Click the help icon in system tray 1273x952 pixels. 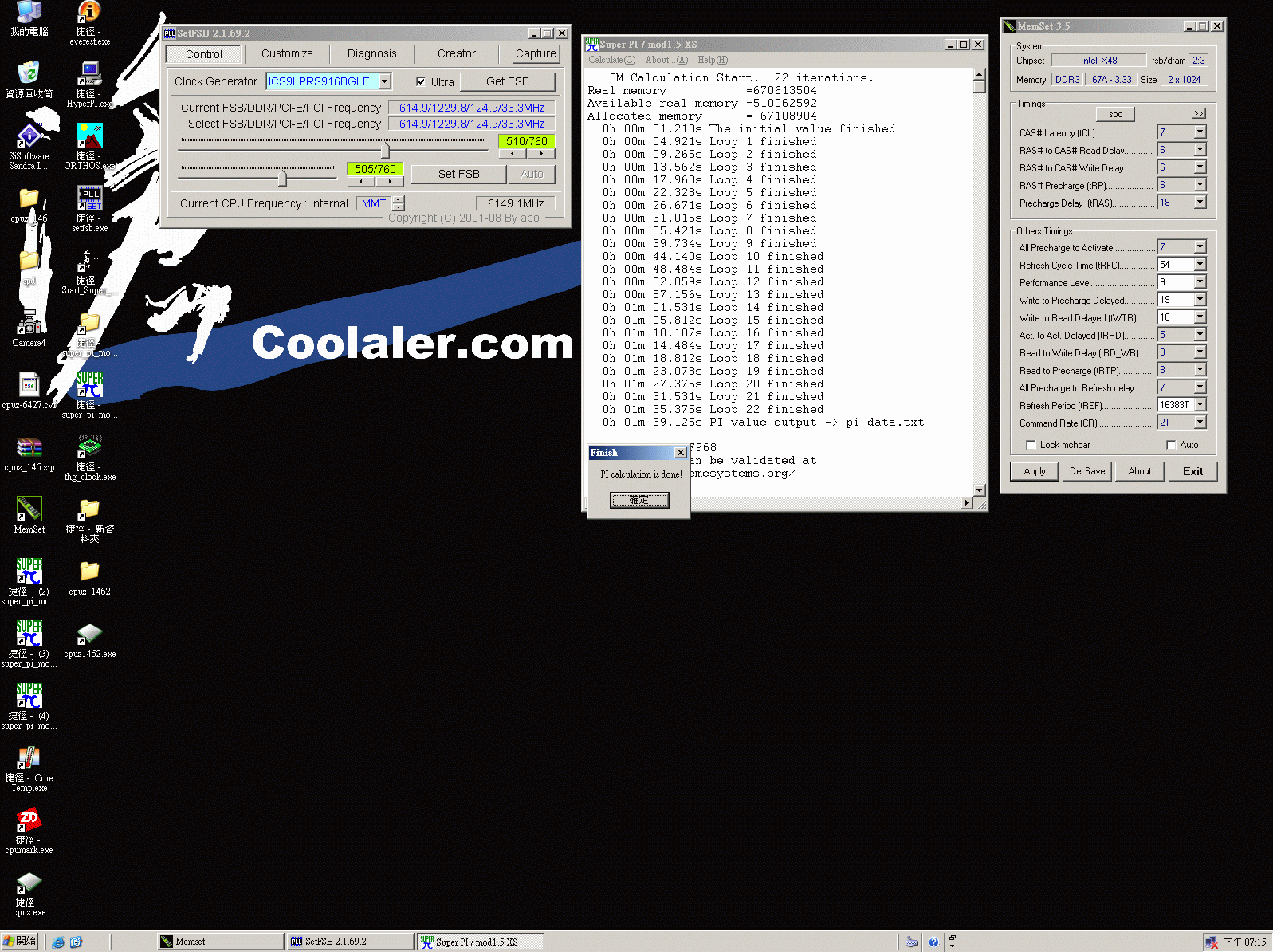point(933,942)
